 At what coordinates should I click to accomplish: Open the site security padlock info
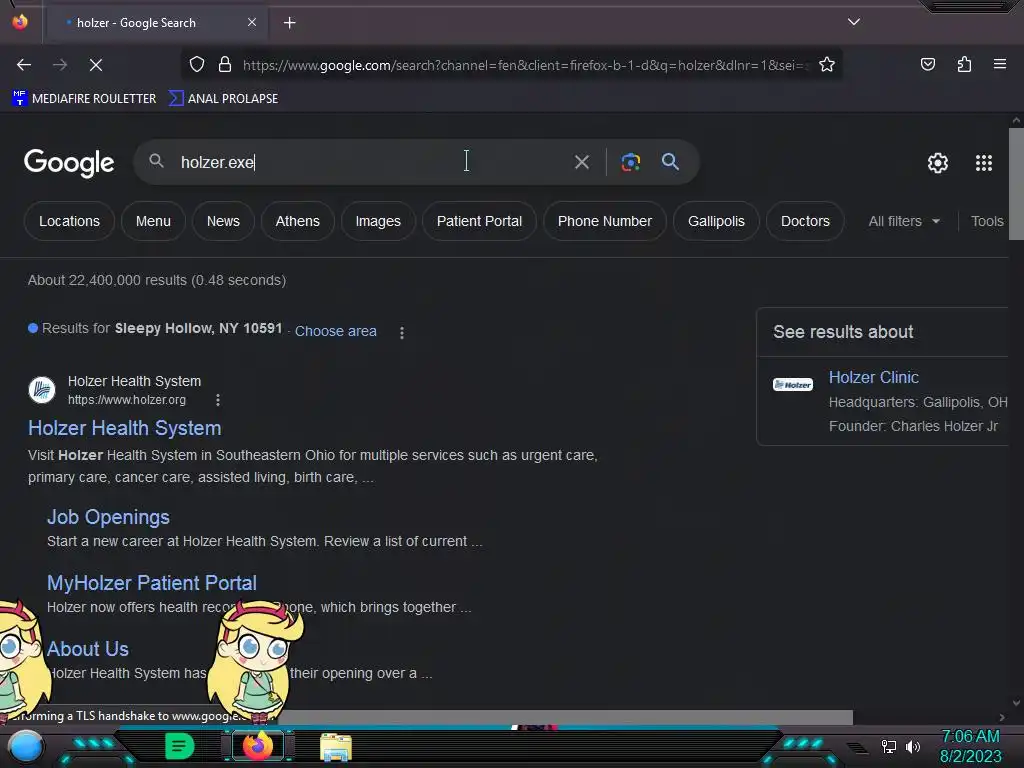click(x=225, y=65)
